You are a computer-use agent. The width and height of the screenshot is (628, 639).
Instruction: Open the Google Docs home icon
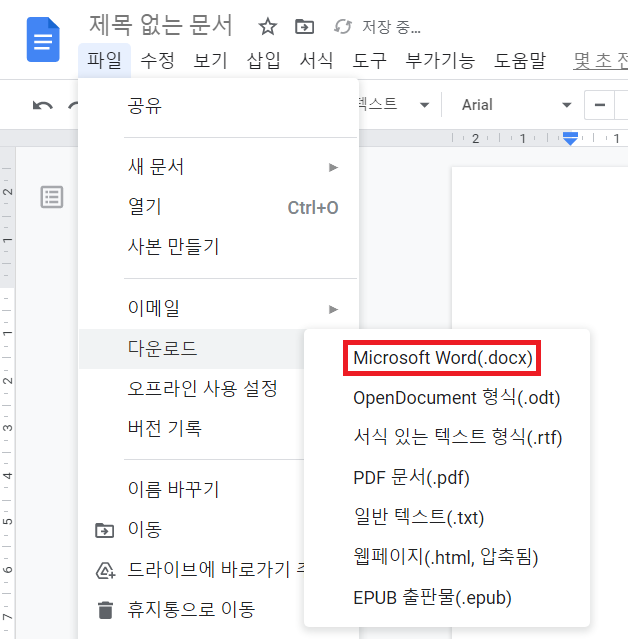pyautogui.click(x=43, y=40)
